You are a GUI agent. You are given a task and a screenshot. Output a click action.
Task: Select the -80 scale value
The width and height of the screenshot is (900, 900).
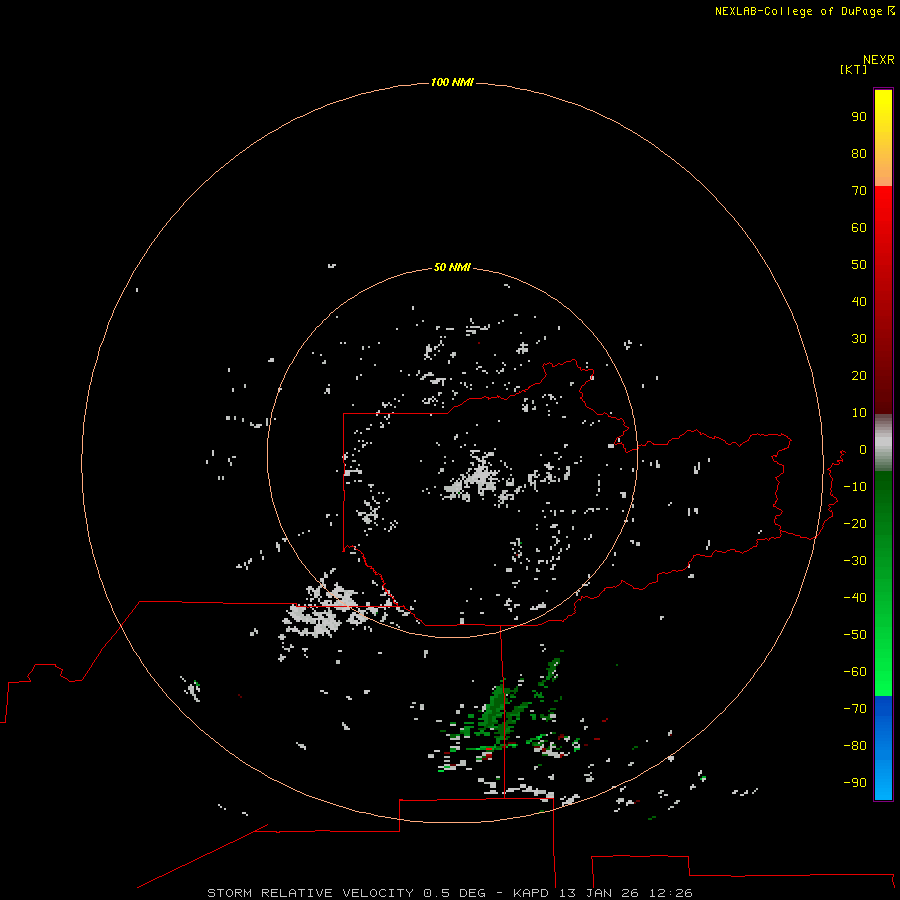pos(855,746)
